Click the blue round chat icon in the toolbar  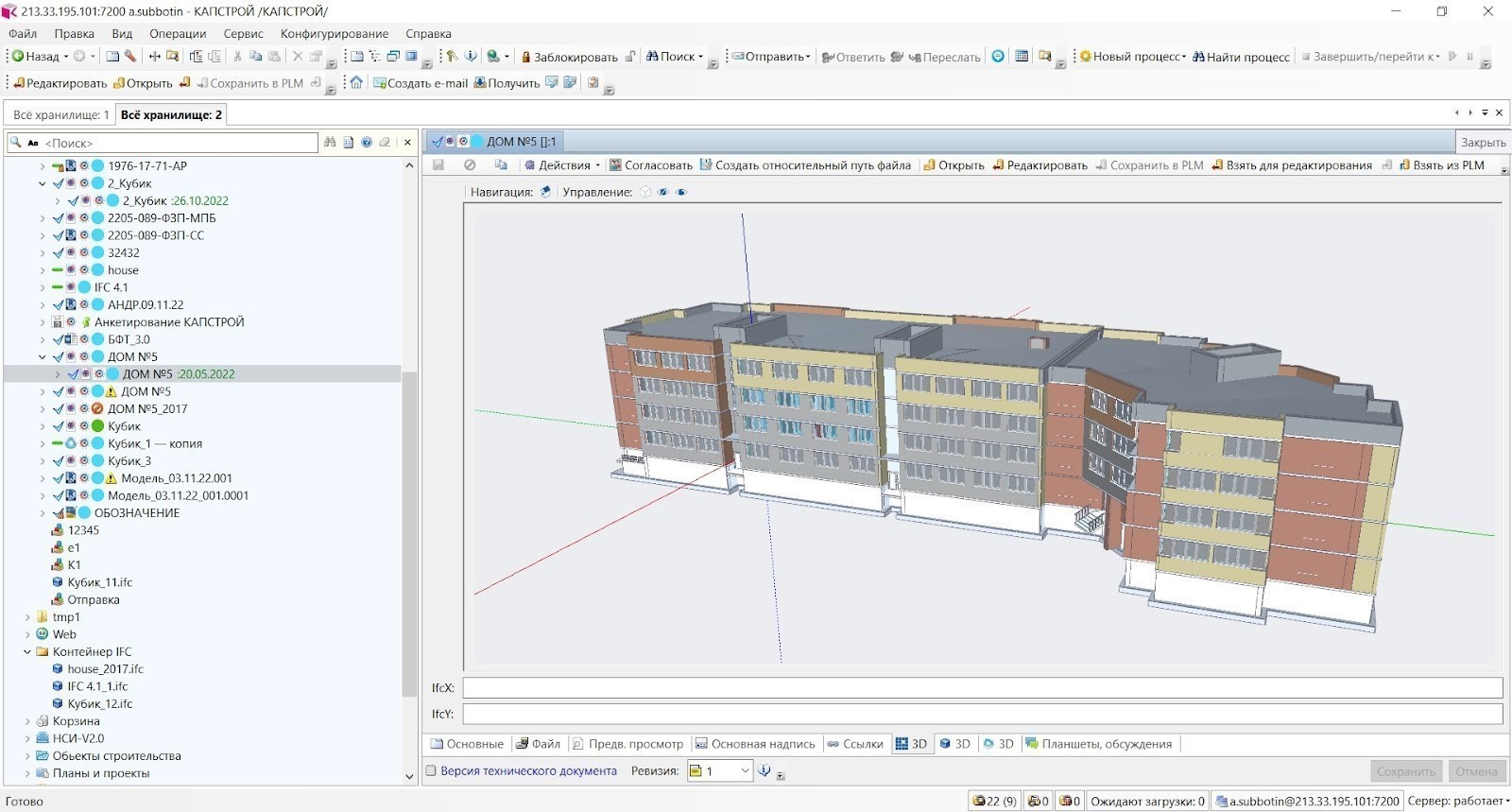998,57
